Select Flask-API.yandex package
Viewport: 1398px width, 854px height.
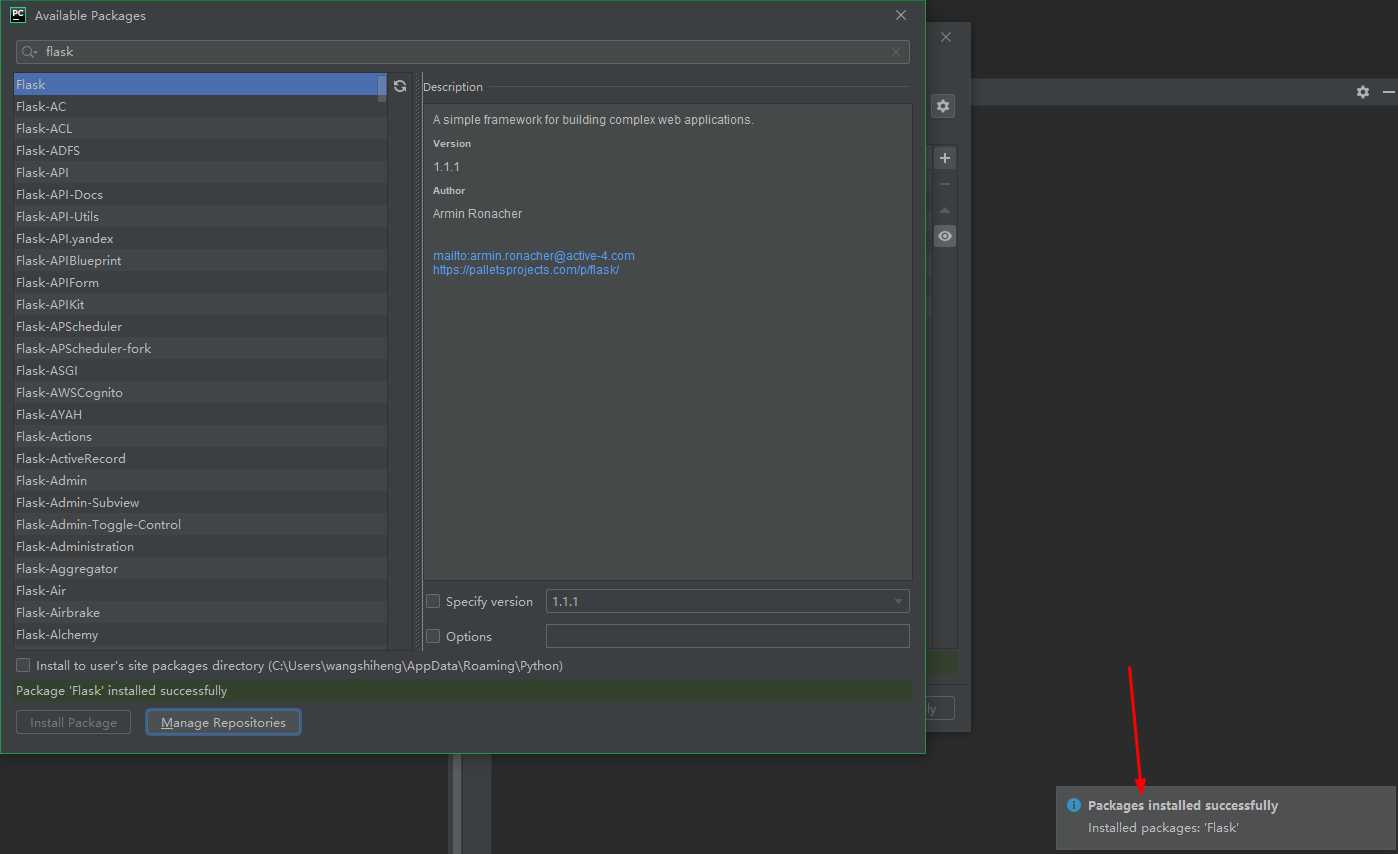point(200,239)
